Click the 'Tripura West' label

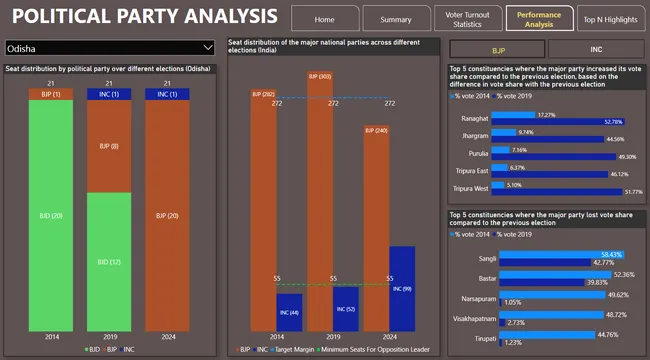click(471, 189)
